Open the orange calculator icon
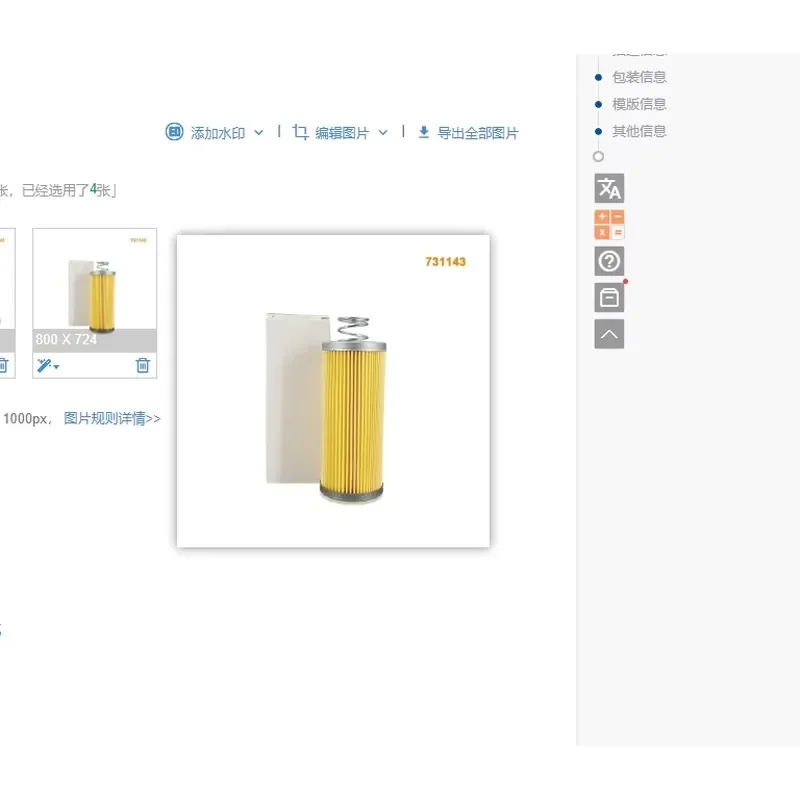800x800 pixels. coord(609,224)
